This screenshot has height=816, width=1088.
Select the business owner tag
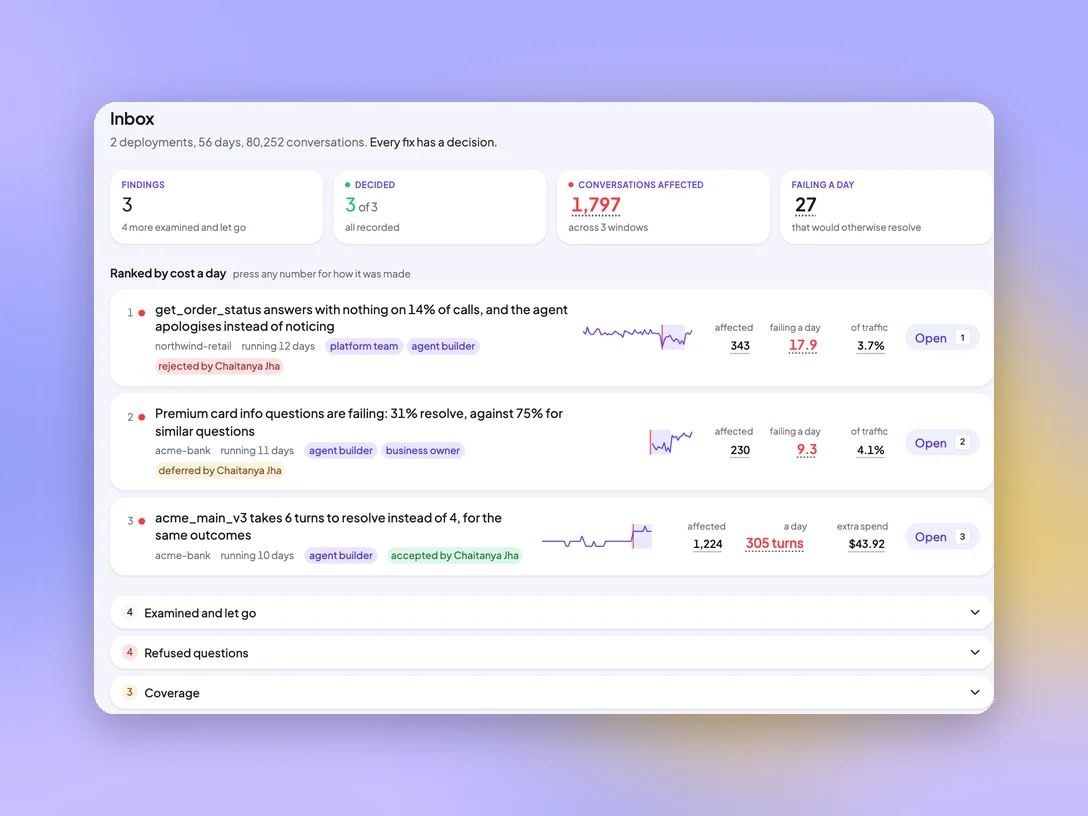(x=423, y=450)
